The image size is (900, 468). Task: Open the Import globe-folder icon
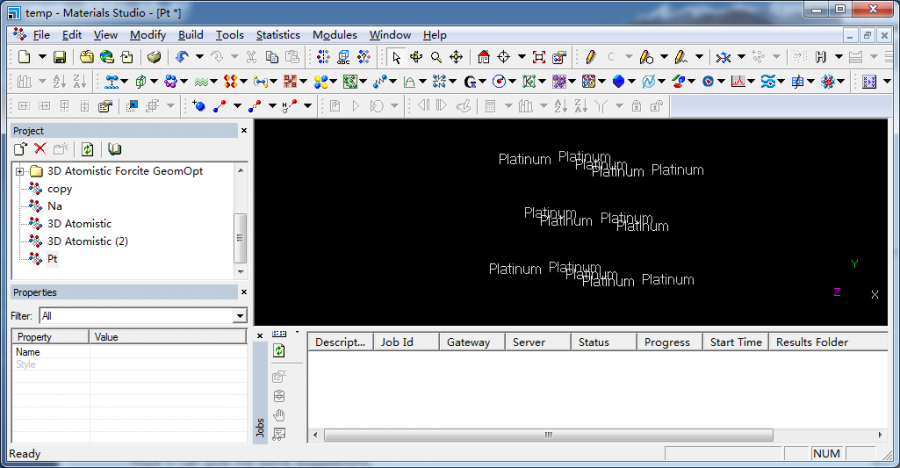107,57
